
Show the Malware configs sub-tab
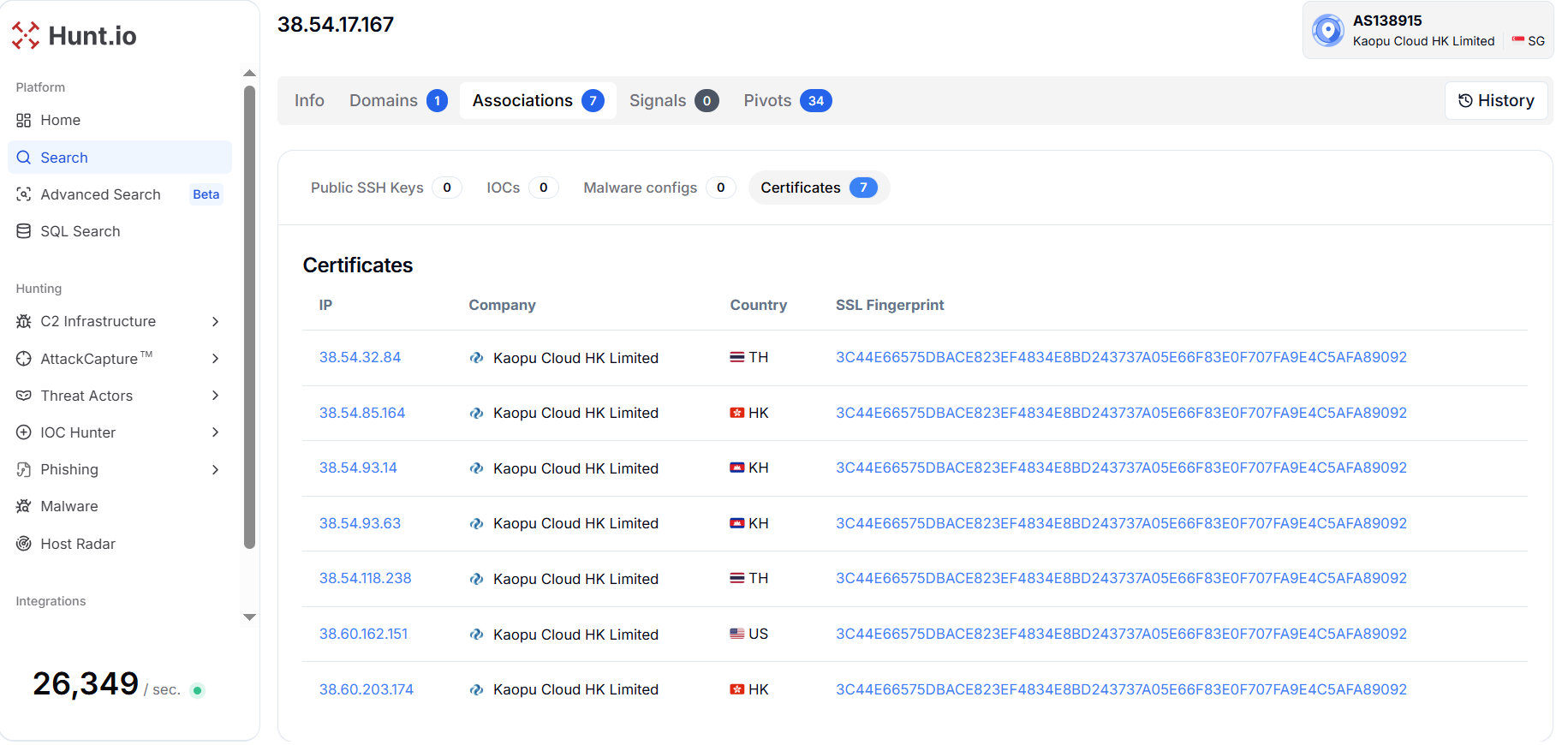click(x=658, y=188)
